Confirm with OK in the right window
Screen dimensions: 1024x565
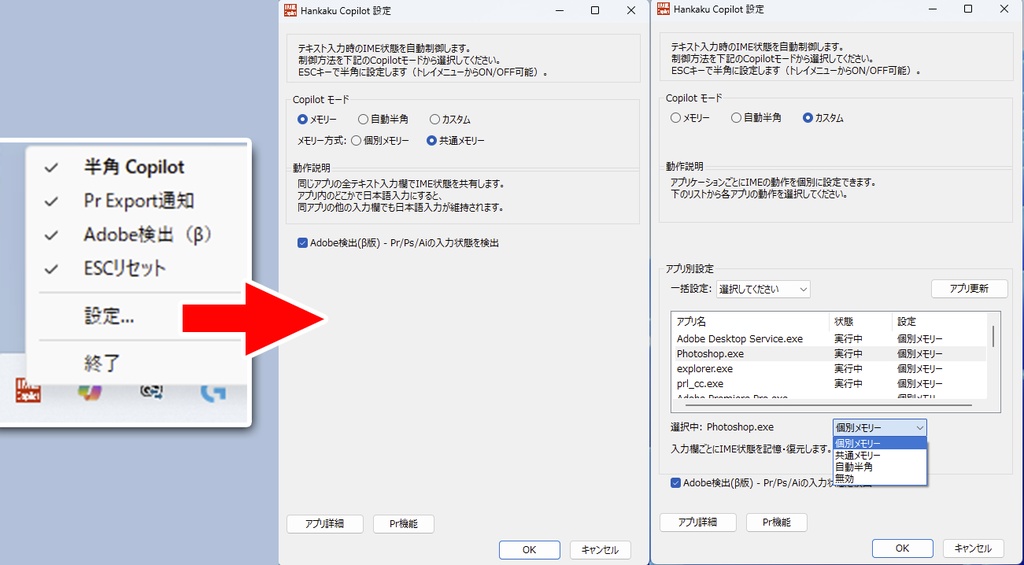pos(903,549)
